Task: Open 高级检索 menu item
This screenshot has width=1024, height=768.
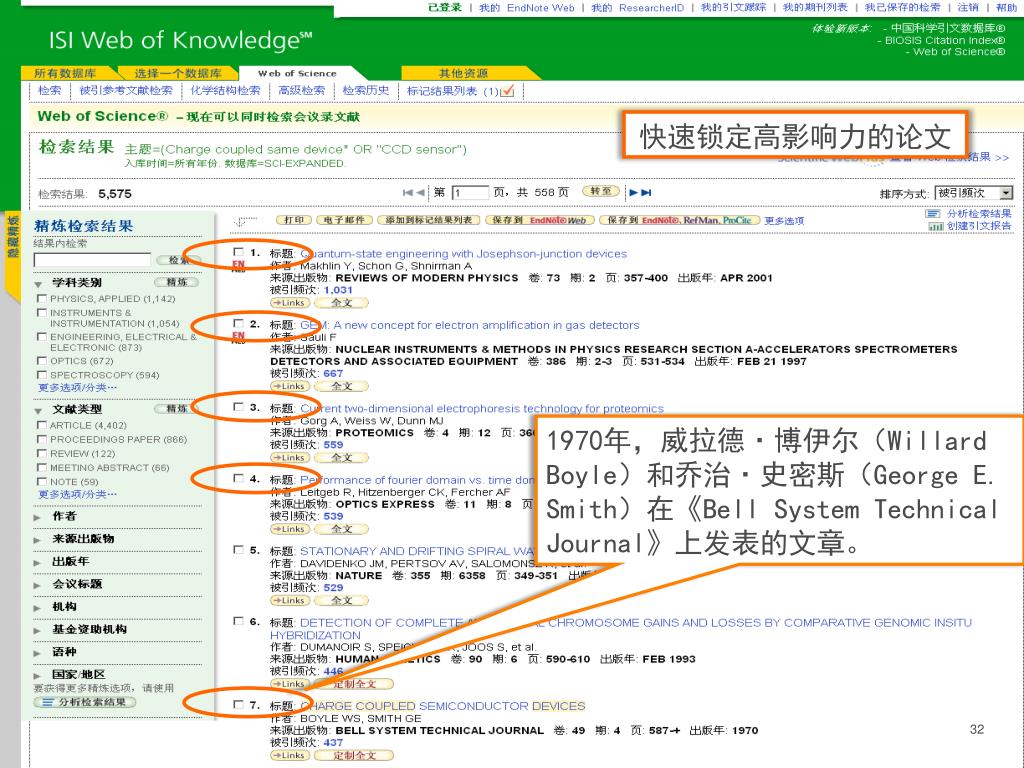Action: pyautogui.click(x=301, y=91)
